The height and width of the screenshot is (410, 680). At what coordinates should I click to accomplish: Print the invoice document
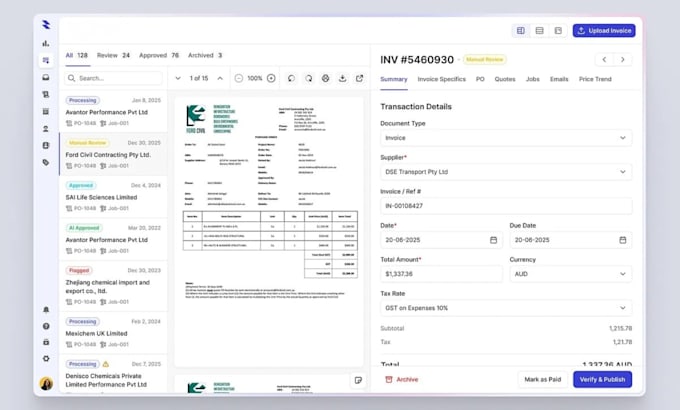325,78
